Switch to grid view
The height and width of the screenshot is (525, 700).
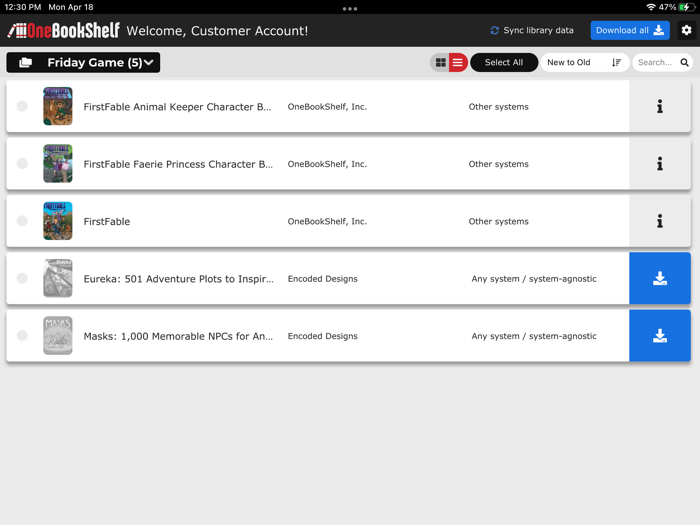click(441, 62)
